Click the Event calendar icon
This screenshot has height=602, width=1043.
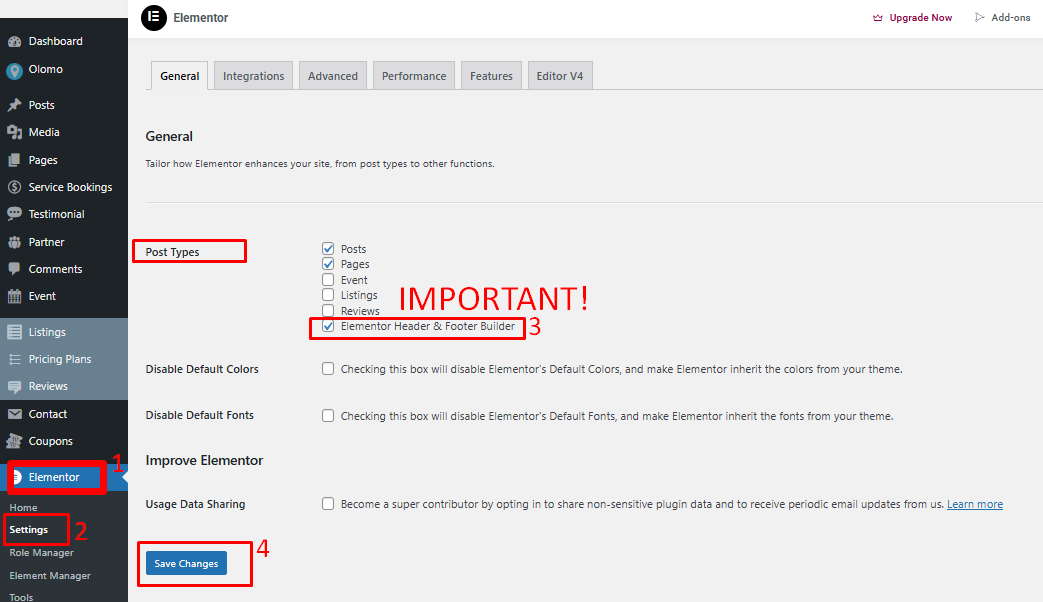14,296
